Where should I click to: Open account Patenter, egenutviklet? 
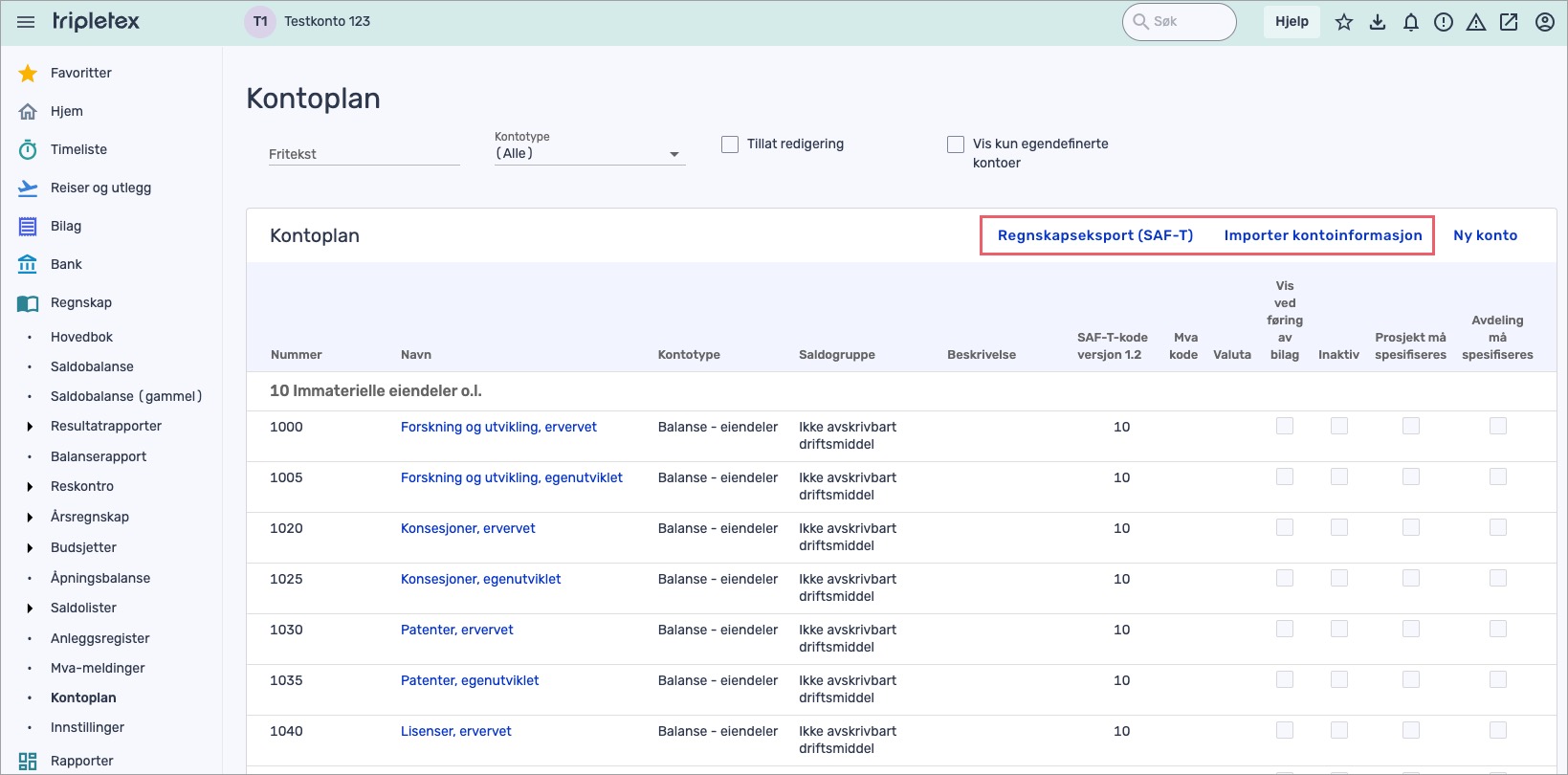(x=470, y=680)
